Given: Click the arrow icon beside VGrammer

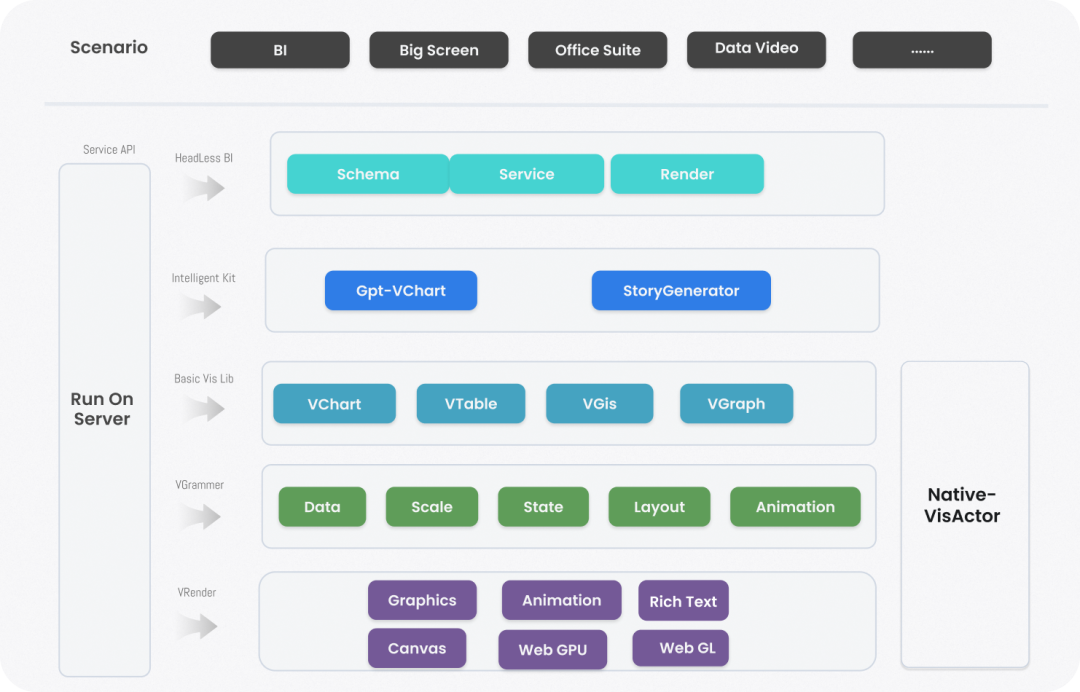Looking at the screenshot, I should pos(204,516).
